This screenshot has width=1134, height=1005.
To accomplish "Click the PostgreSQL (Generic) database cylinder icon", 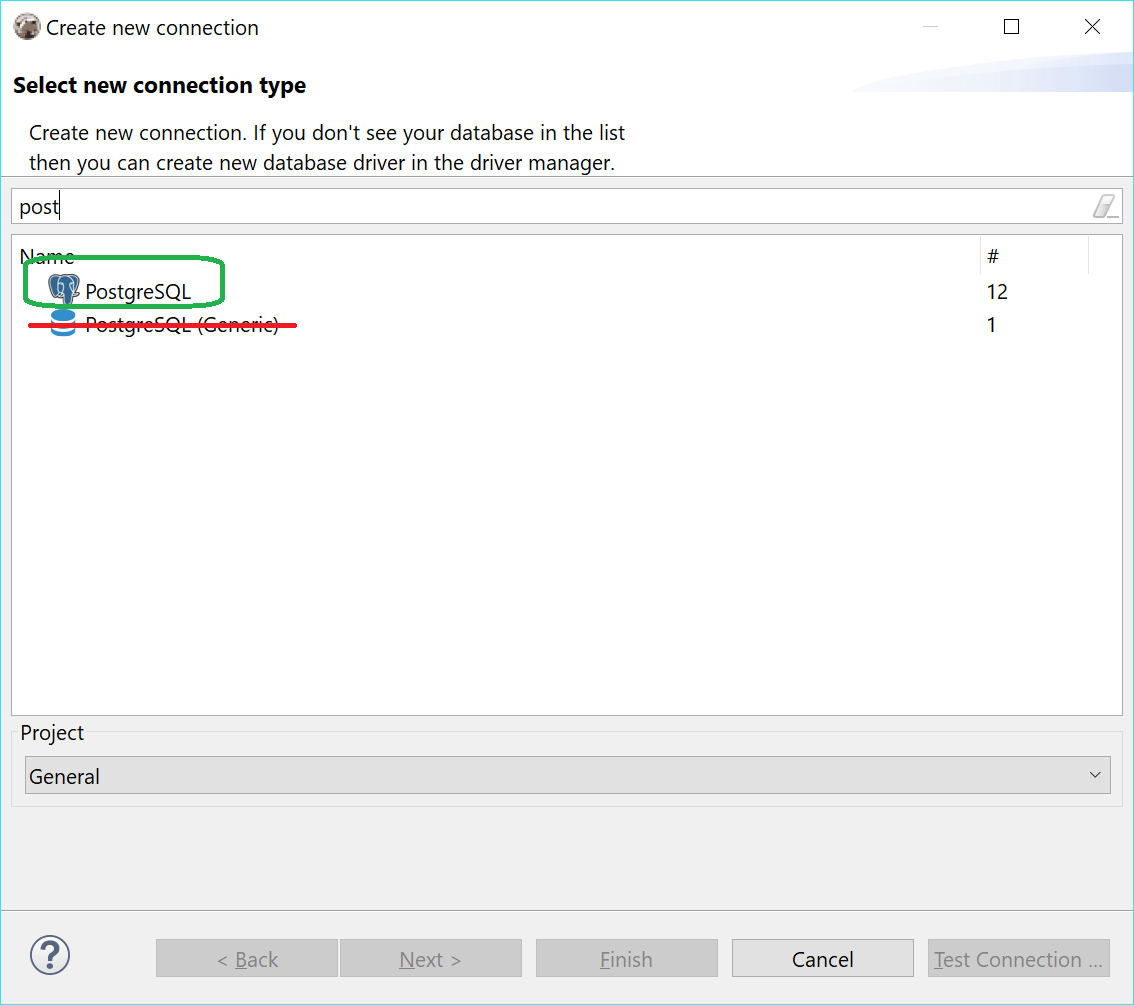I will pyautogui.click(x=62, y=322).
